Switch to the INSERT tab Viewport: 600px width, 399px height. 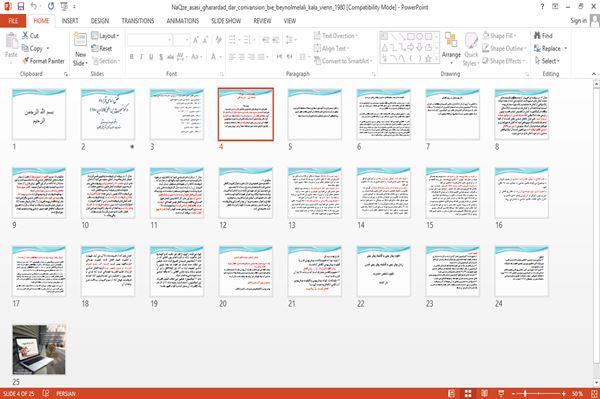[70, 21]
